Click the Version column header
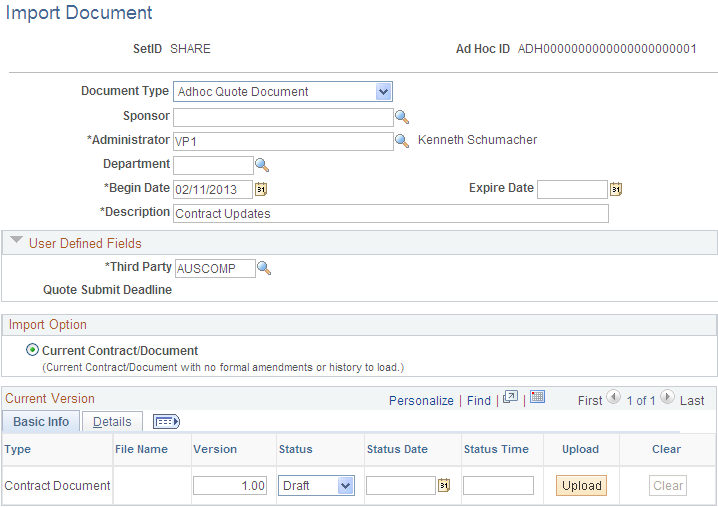 [x=215, y=449]
